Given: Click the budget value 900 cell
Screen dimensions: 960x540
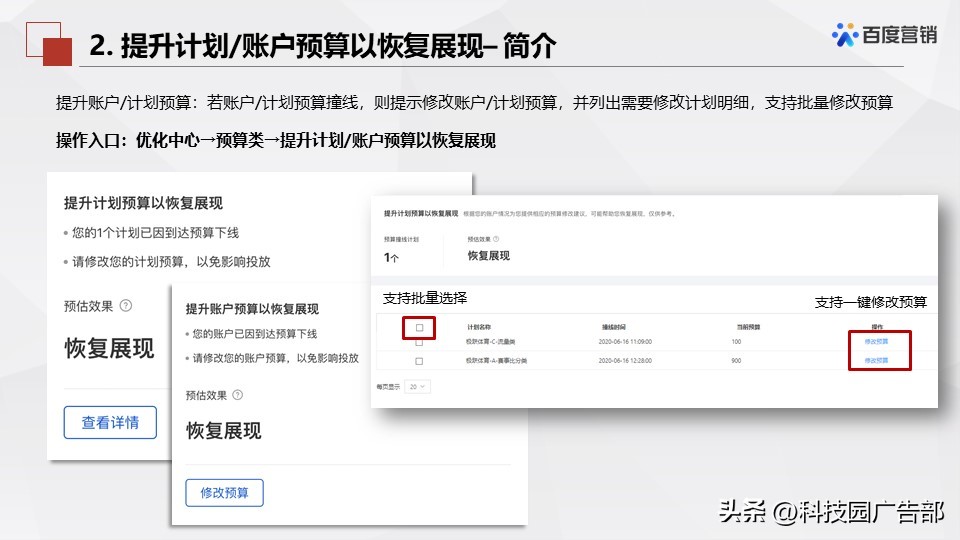Looking at the screenshot, I should click(x=736, y=361).
